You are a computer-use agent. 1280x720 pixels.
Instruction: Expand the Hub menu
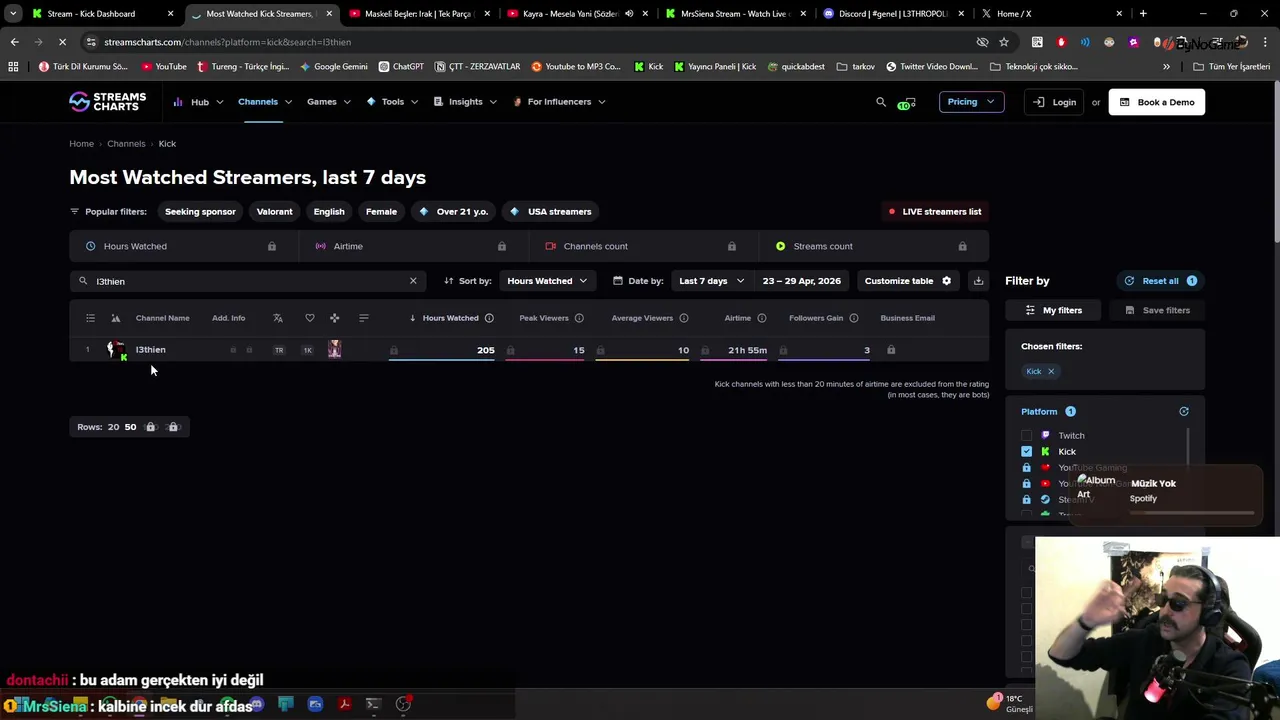pos(199,102)
